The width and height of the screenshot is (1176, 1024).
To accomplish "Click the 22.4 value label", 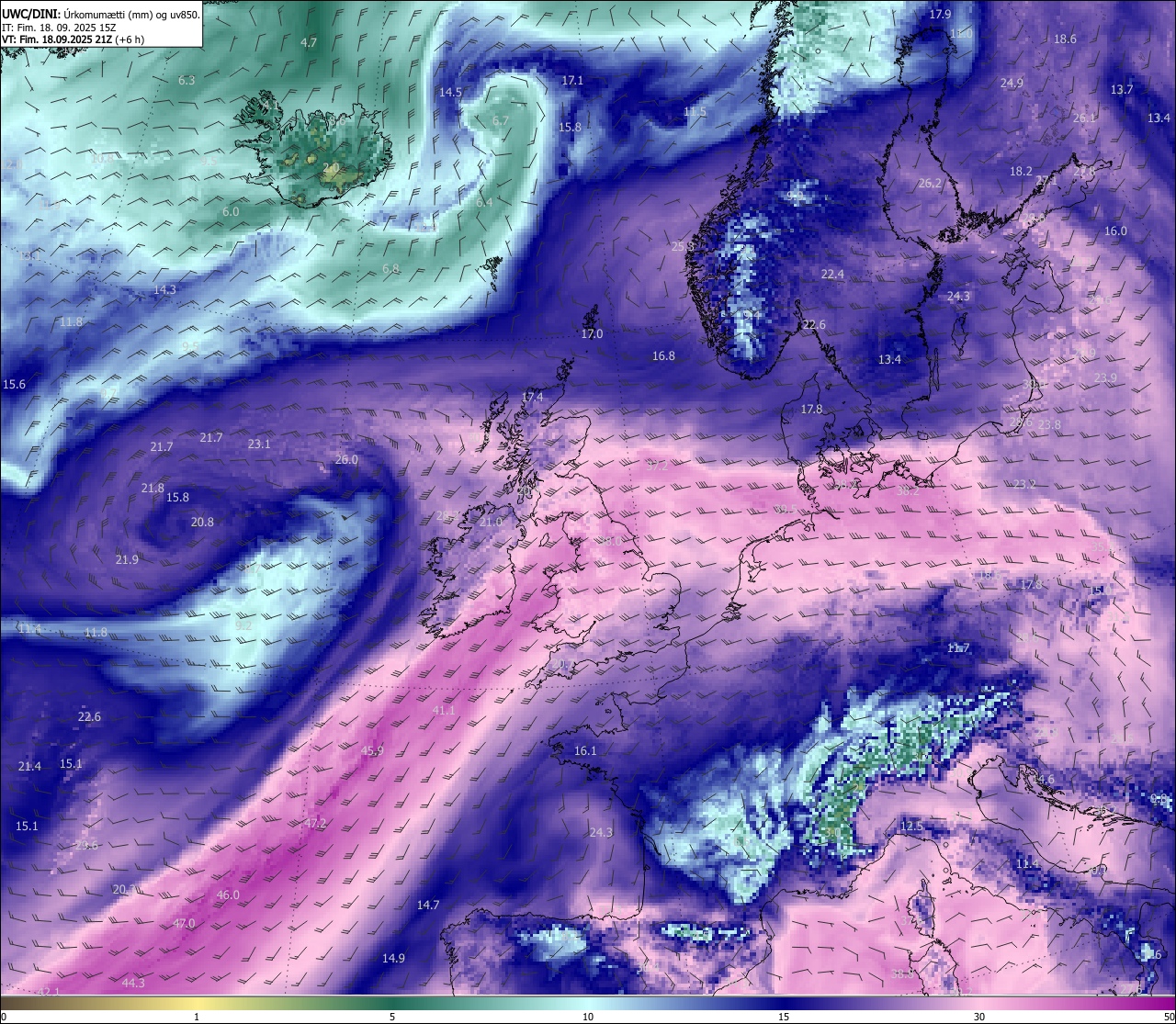I will click(x=832, y=275).
